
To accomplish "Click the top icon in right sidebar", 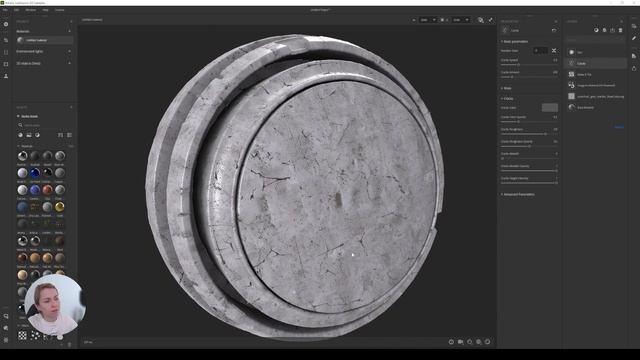I will click(634, 26).
